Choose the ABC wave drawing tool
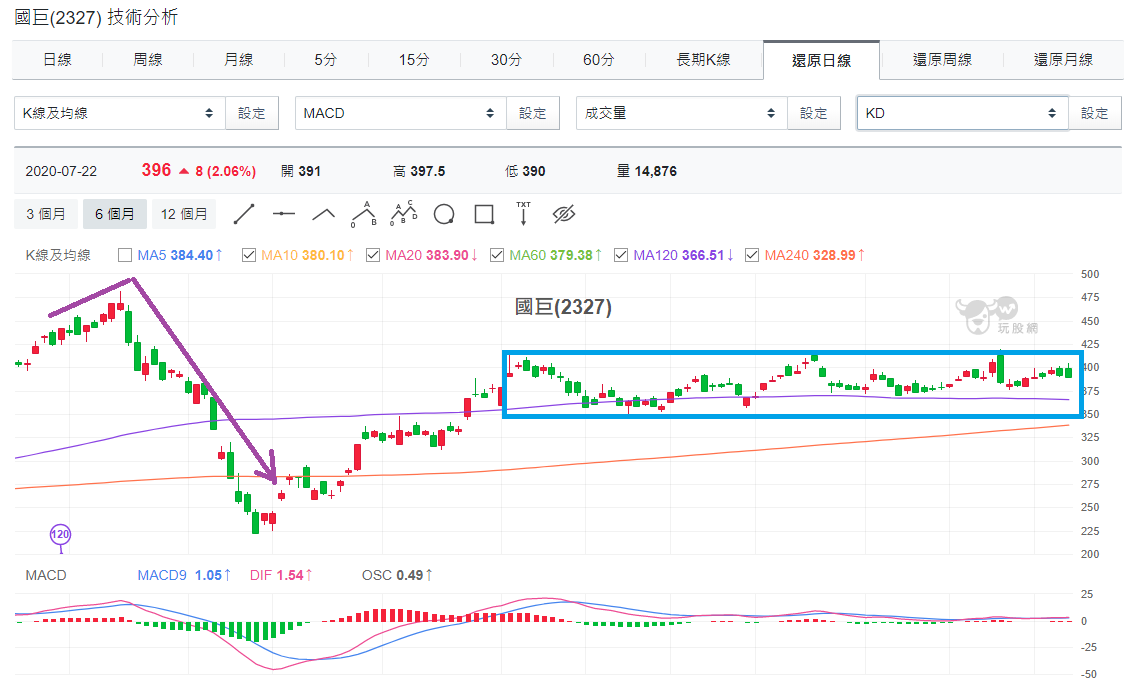 364,214
